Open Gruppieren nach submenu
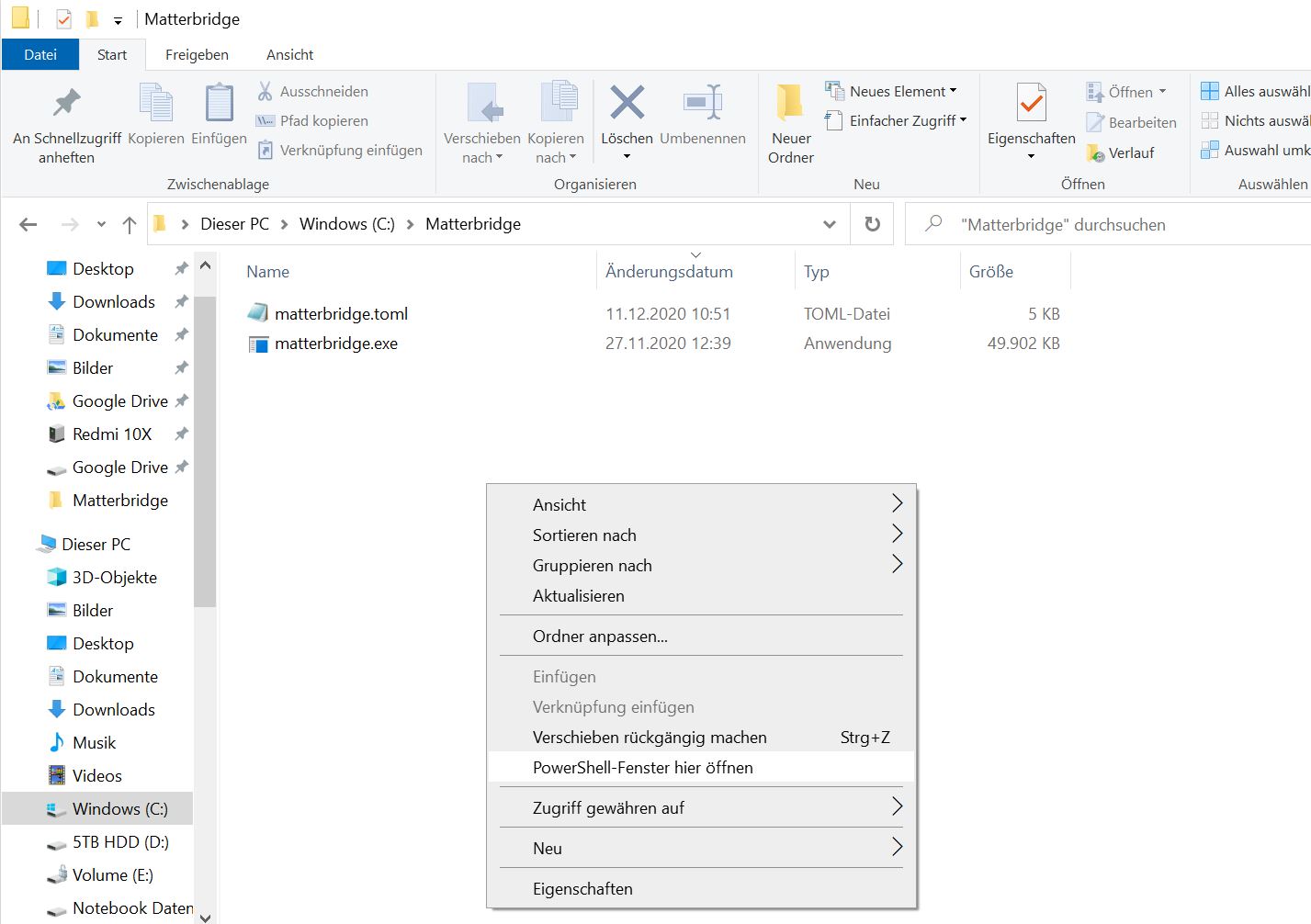This screenshot has width=1311, height=924. click(702, 565)
